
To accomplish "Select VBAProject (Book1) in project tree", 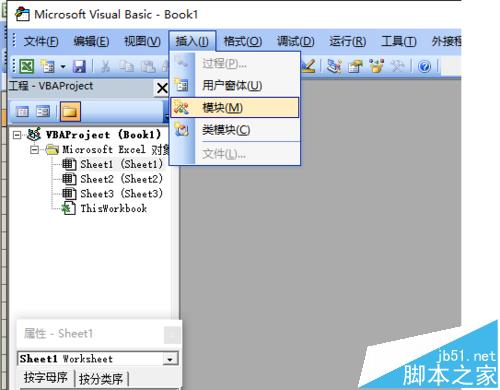I will coord(103,135).
